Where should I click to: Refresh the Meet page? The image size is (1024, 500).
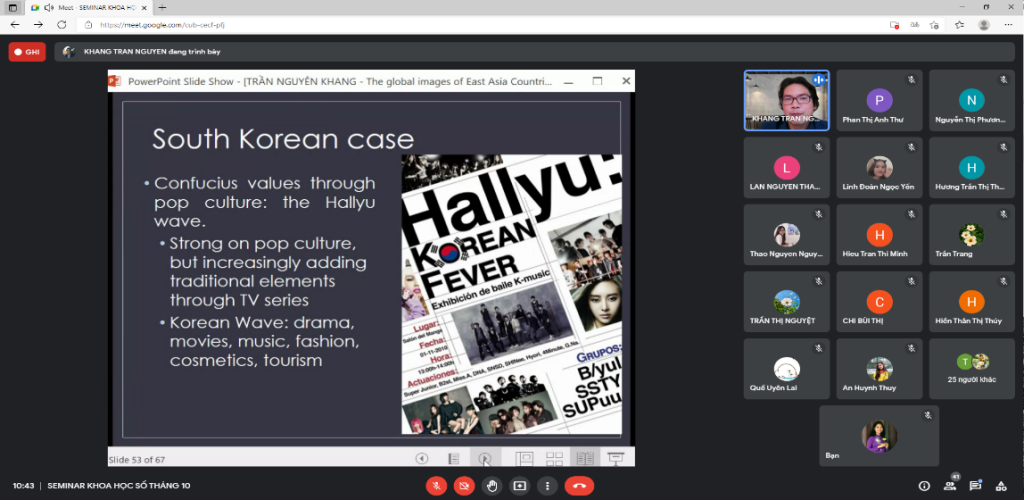tap(61, 25)
